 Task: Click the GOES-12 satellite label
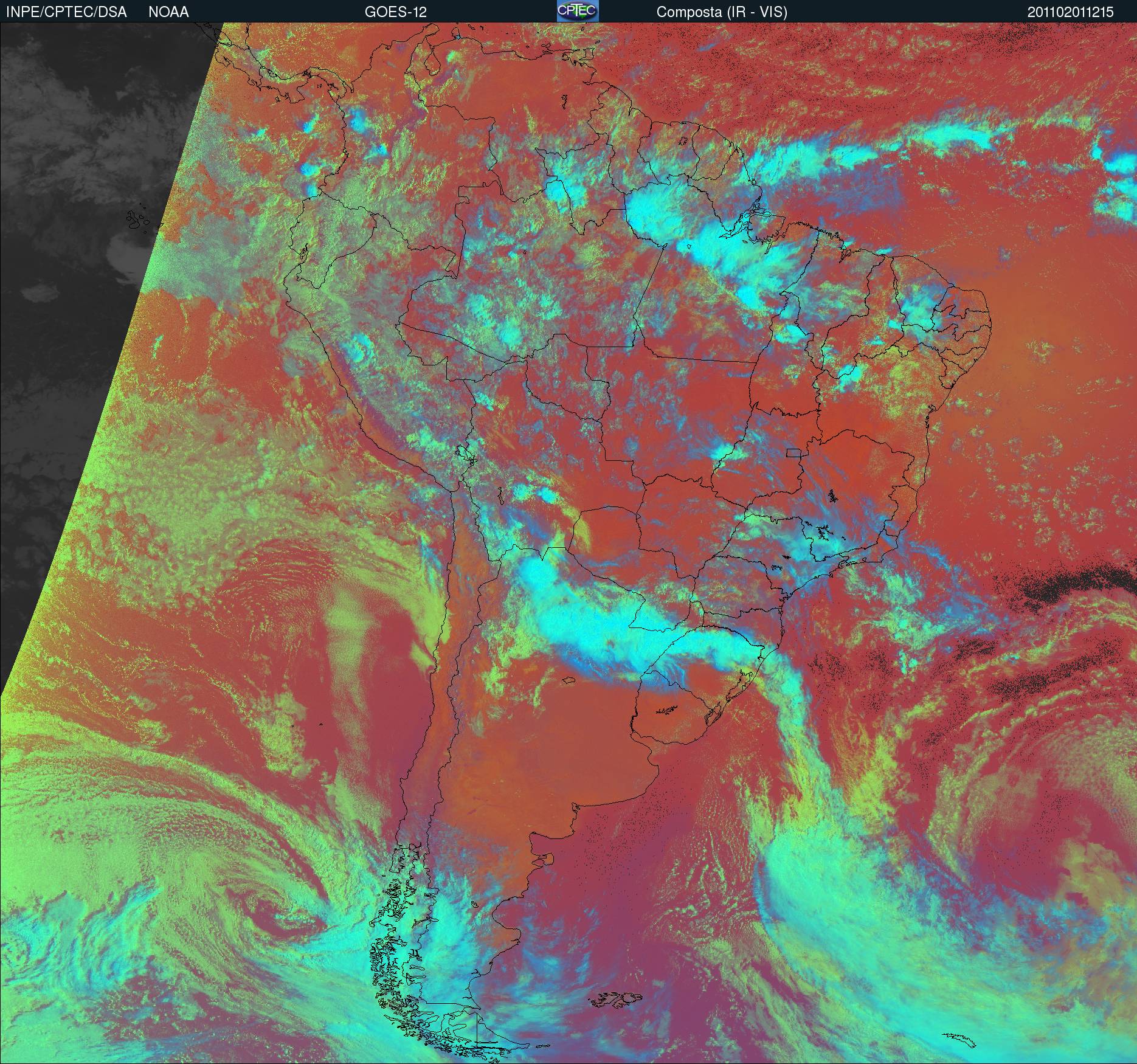pos(396,12)
